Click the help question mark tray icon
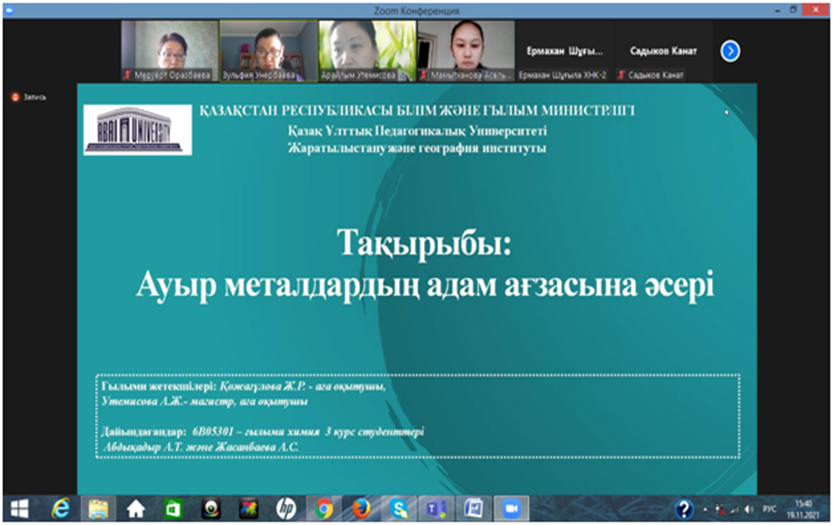833x525 pixels. [x=684, y=508]
